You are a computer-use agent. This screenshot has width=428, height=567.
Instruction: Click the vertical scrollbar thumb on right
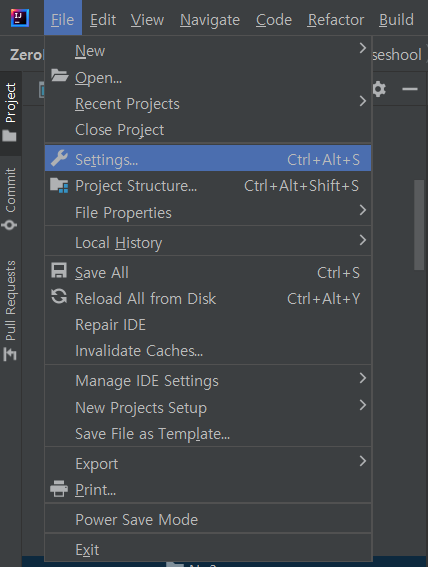(x=419, y=225)
